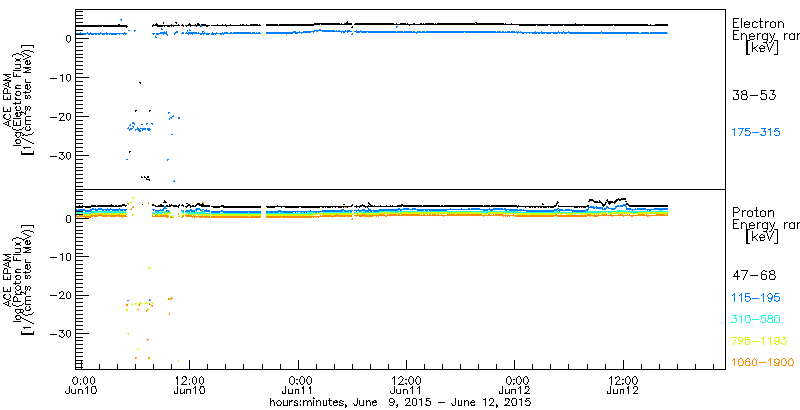Screen dimensions: 800x410
Task: Click the log(Electron Flux) y-axis title
Action: tap(17, 99)
